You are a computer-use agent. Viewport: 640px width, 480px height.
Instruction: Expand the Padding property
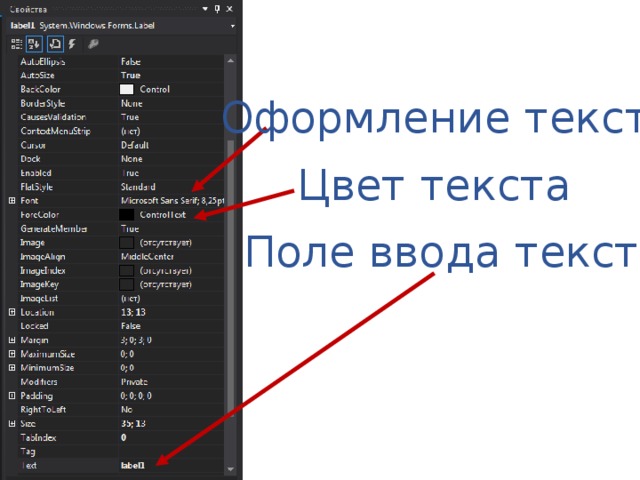point(12,396)
